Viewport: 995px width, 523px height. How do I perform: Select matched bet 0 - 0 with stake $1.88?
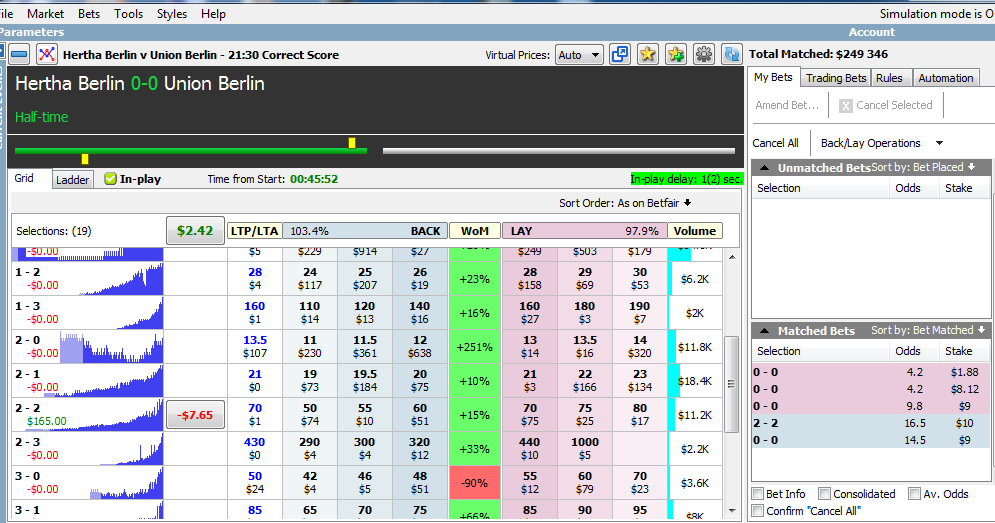[871, 373]
